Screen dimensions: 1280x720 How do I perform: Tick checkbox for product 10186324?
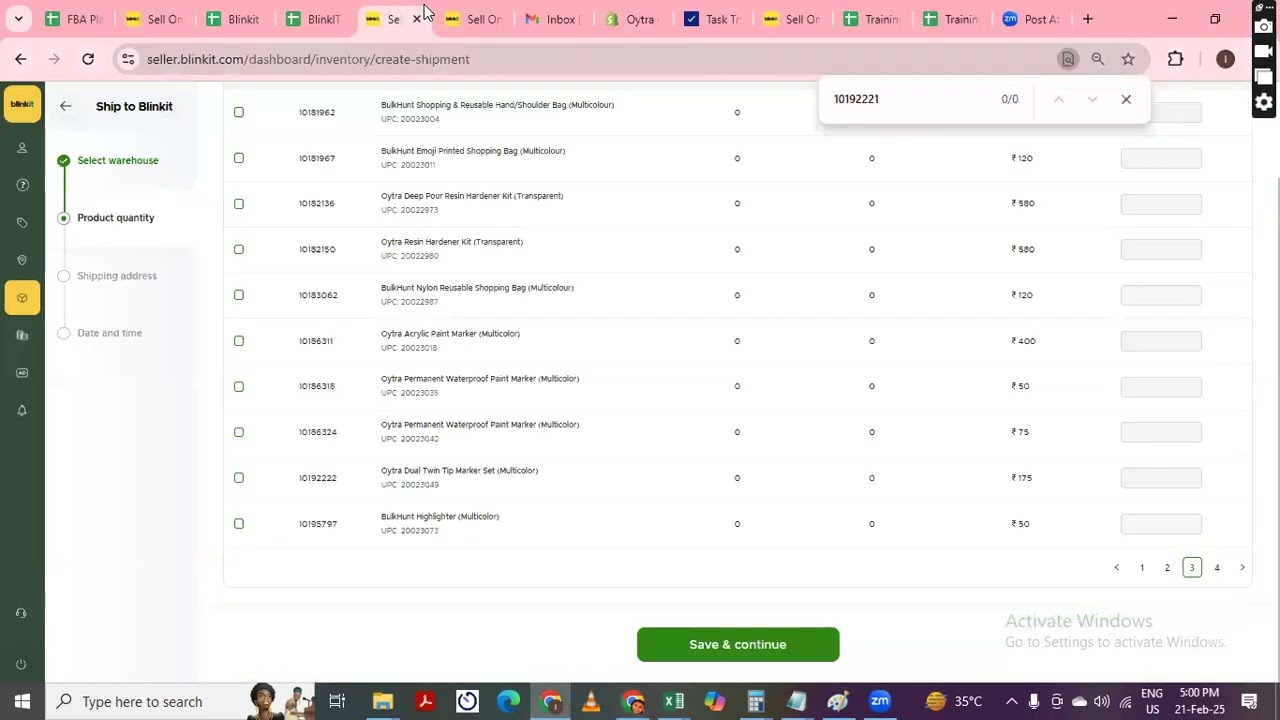tap(239, 432)
